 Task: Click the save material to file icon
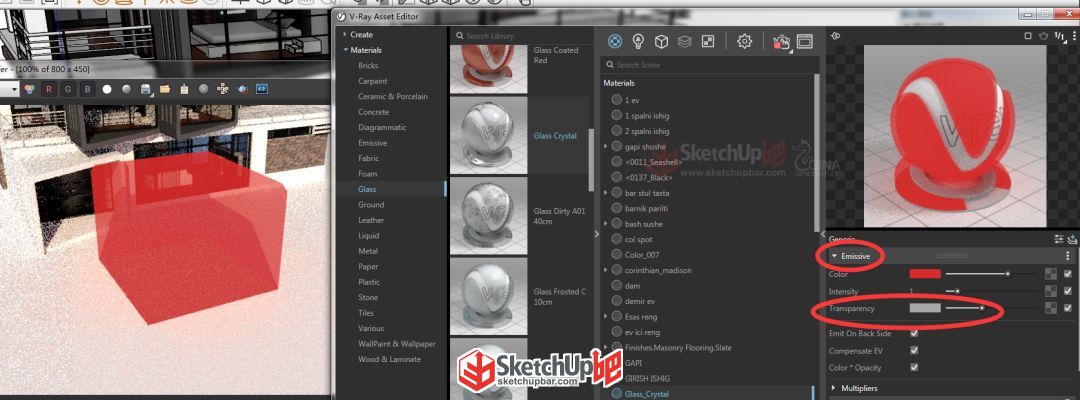click(x=1072, y=239)
